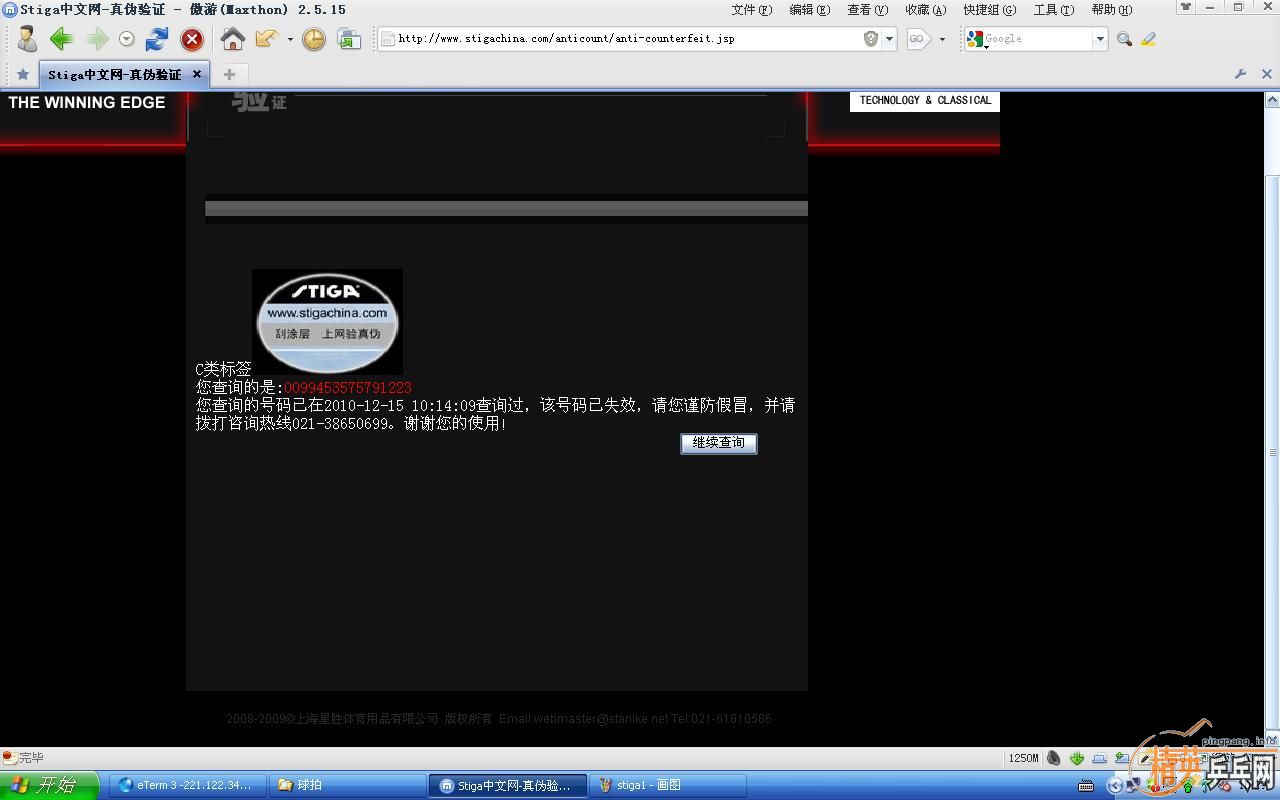Image resolution: width=1280 pixels, height=800 pixels.
Task: Go to the Home page icon
Action: pos(232,39)
